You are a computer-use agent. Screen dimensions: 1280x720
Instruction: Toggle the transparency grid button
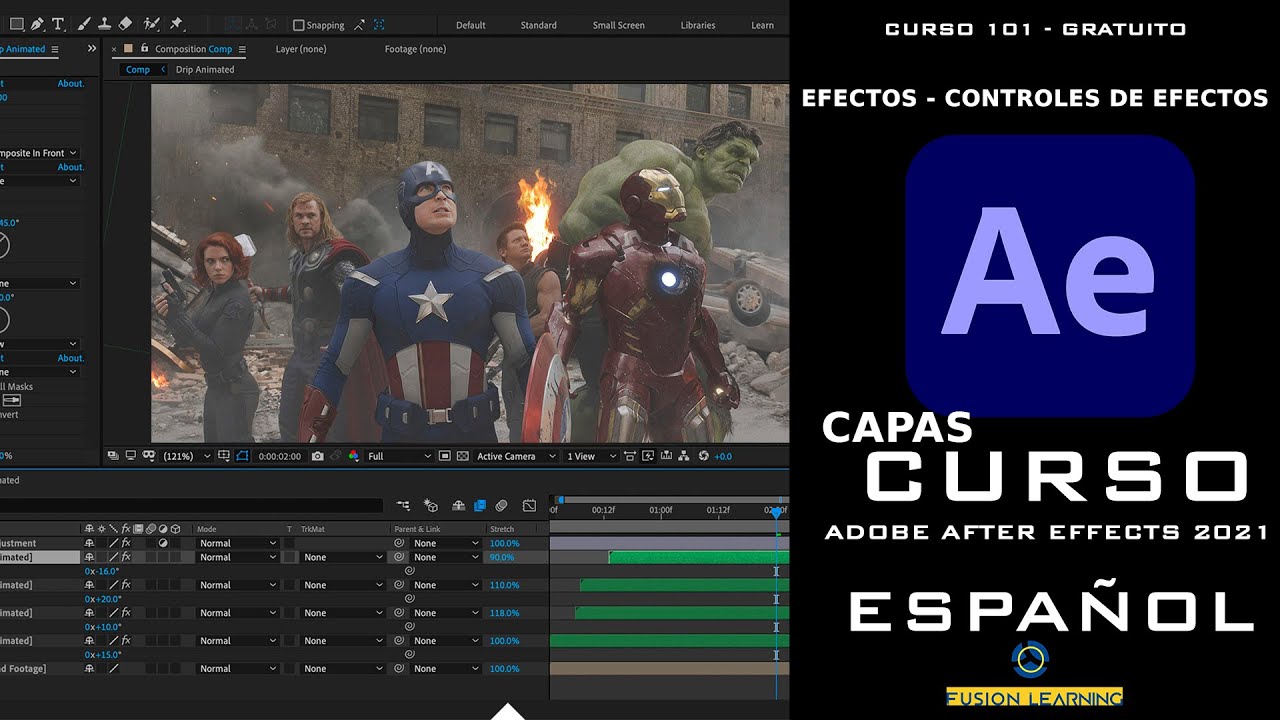[x=462, y=456]
